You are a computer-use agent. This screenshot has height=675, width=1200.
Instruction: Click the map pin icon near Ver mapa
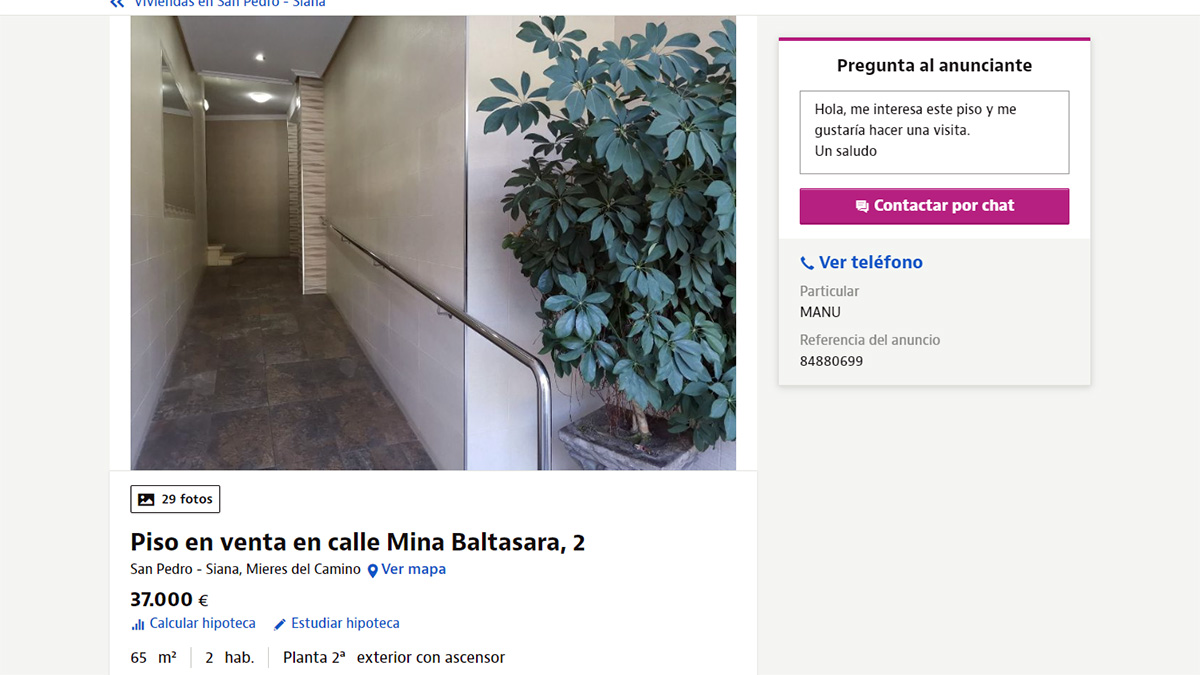point(372,570)
